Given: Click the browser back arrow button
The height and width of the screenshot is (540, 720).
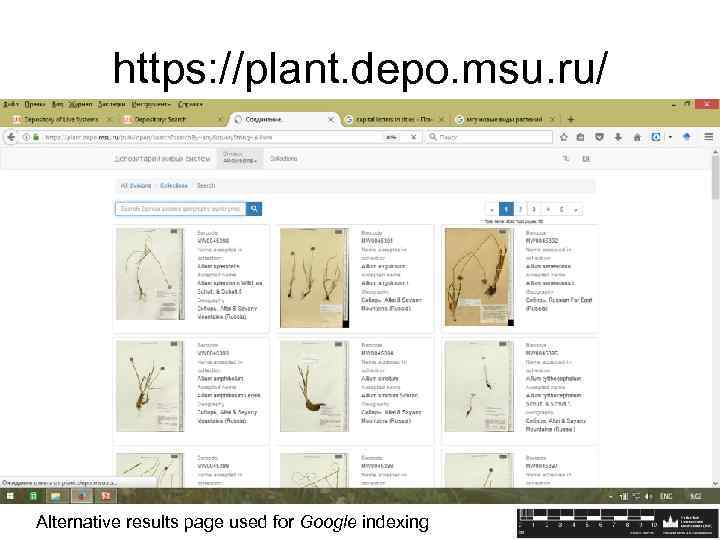Looking at the screenshot, I should (x=11, y=137).
